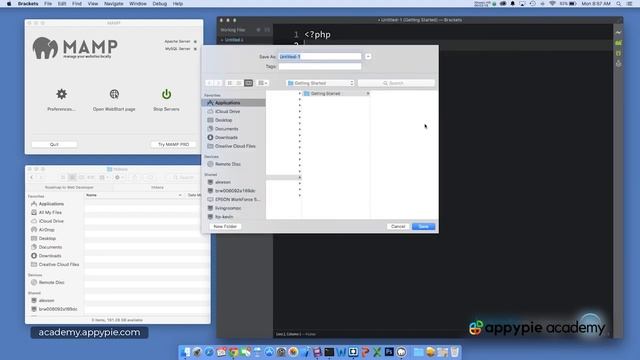Image resolution: width=640 pixels, height=360 pixels.
Task: Open Terminal from the Dock
Action: 329,352
